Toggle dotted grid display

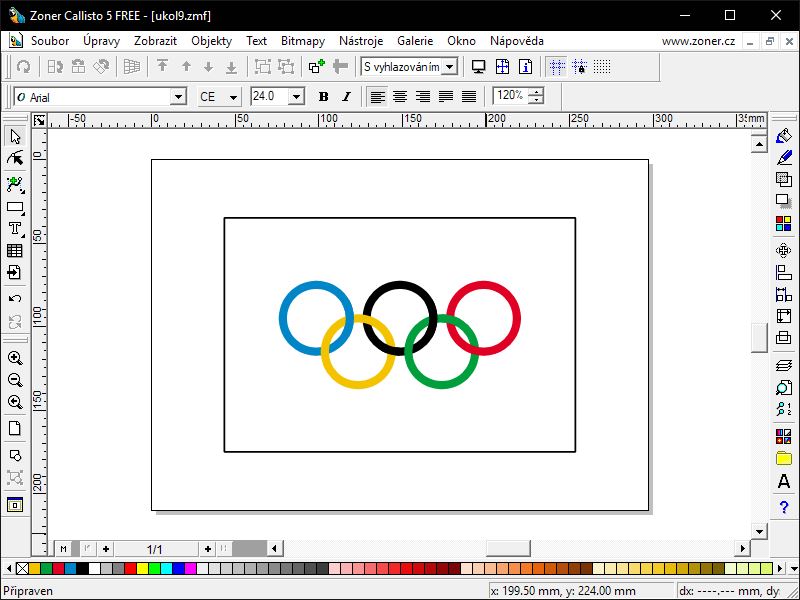coord(602,66)
